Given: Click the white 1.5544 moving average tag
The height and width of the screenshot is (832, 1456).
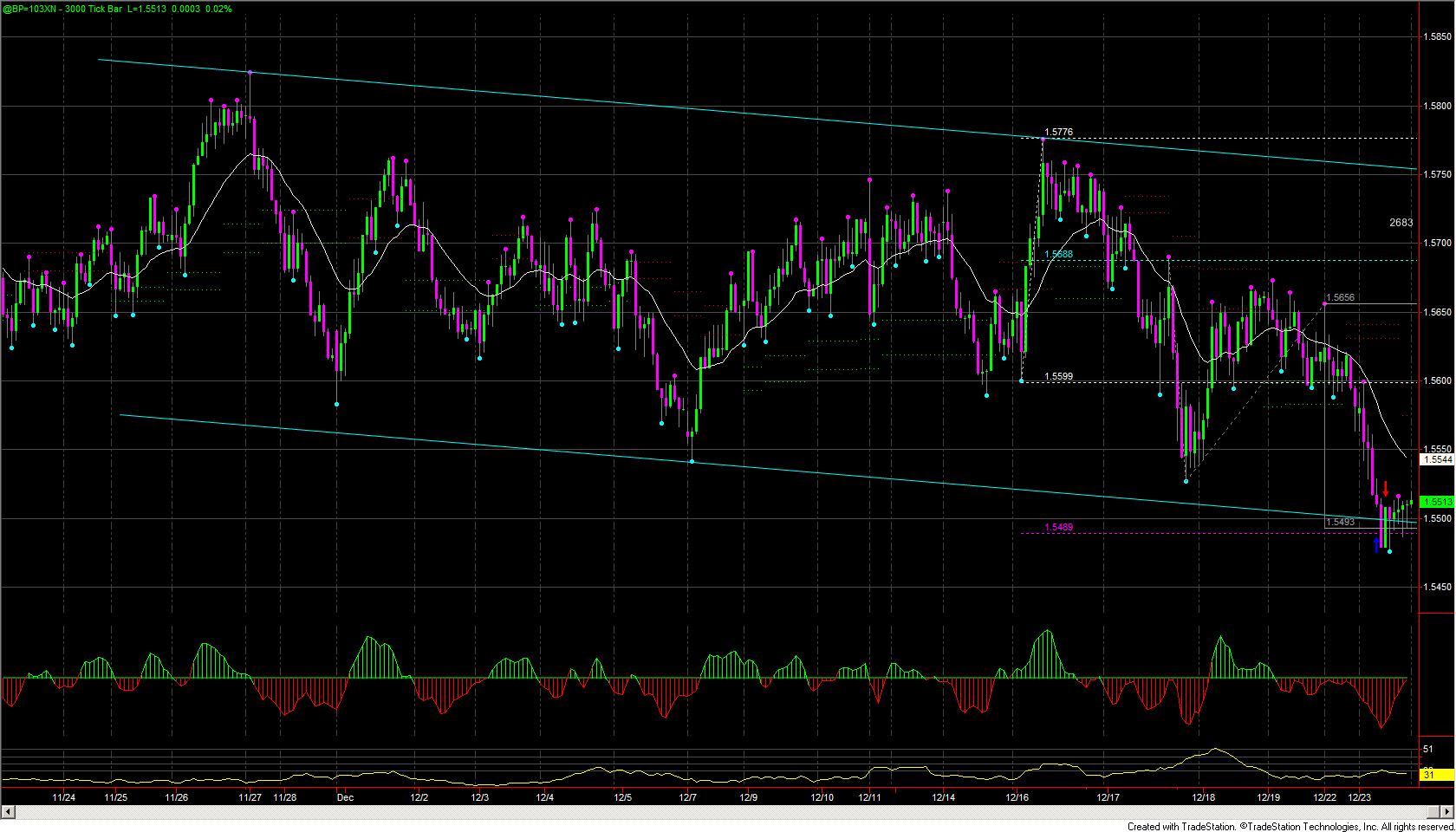Looking at the screenshot, I should coord(1438,460).
